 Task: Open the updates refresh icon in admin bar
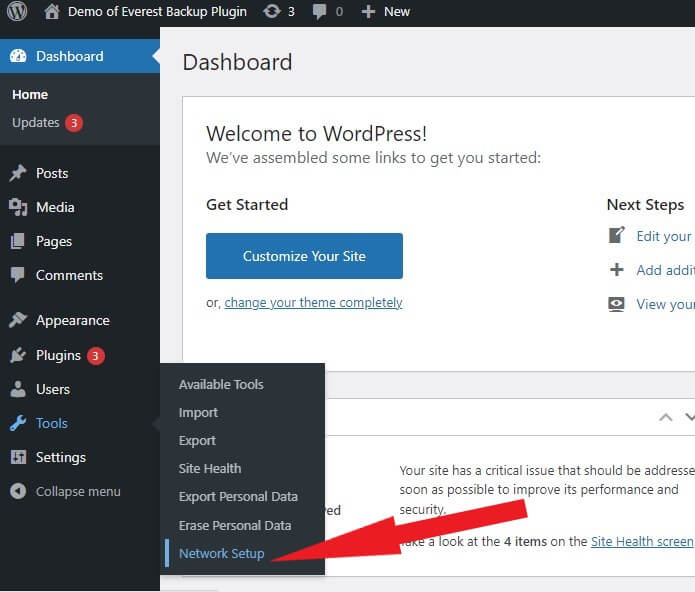[x=272, y=11]
